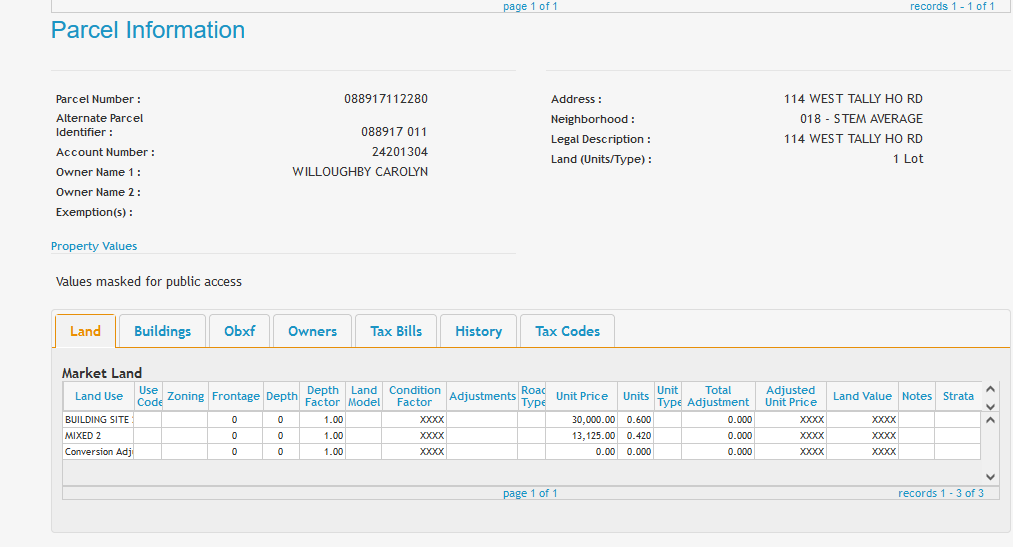This screenshot has width=1013, height=547.
Task: Expand the Property Values section
Action: point(94,246)
